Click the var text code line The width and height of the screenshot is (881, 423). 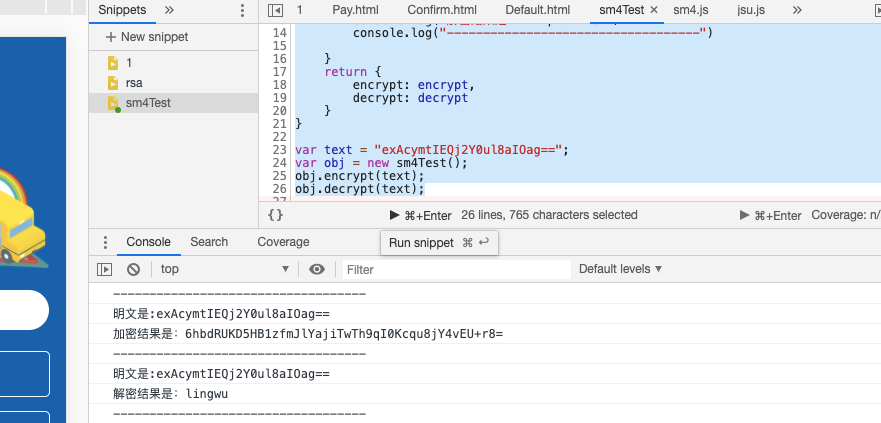[x=432, y=150]
